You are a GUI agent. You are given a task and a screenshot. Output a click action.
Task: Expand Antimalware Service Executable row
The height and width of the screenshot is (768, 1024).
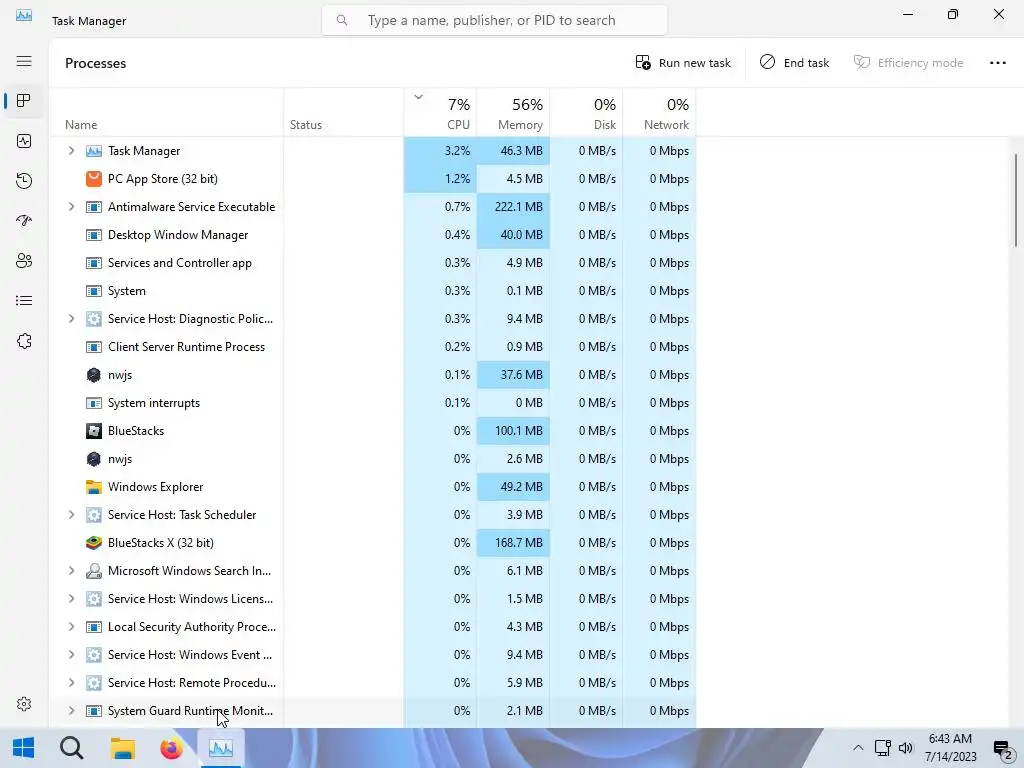point(71,207)
